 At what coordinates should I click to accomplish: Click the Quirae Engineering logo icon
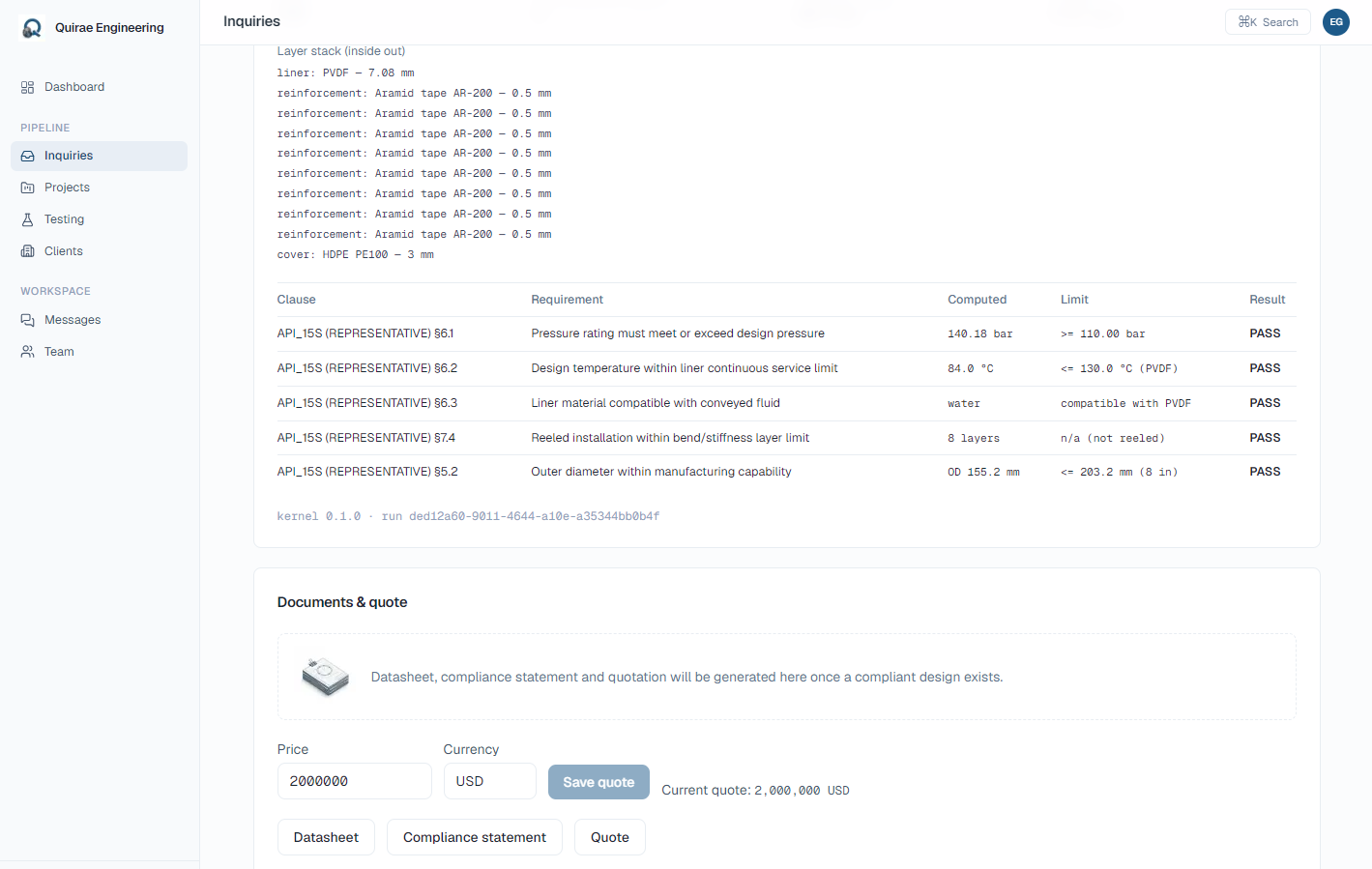point(32,28)
